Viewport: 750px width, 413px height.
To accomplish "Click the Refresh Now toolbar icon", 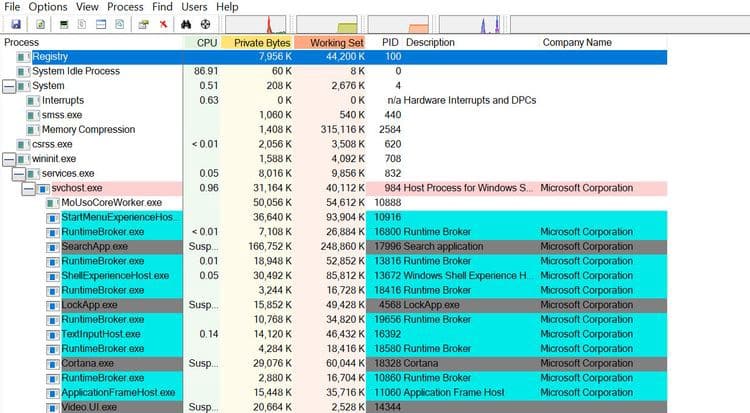I will point(41,24).
